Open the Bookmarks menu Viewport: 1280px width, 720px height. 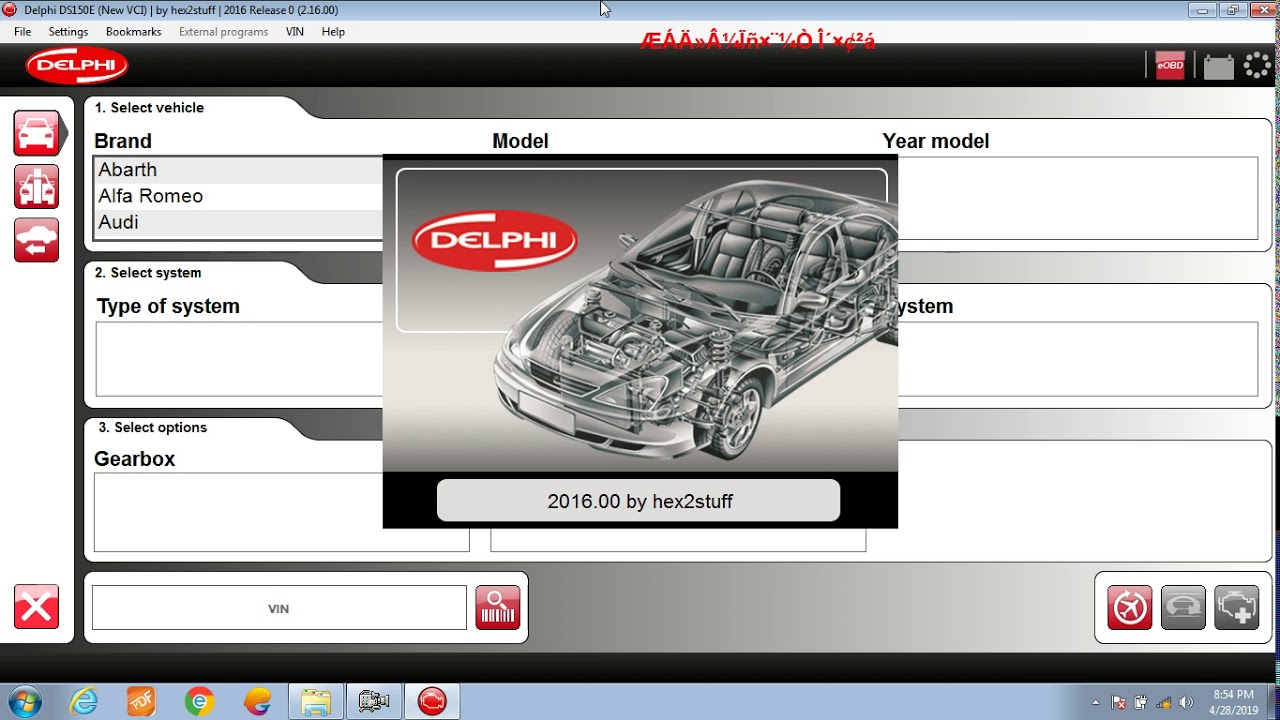133,32
